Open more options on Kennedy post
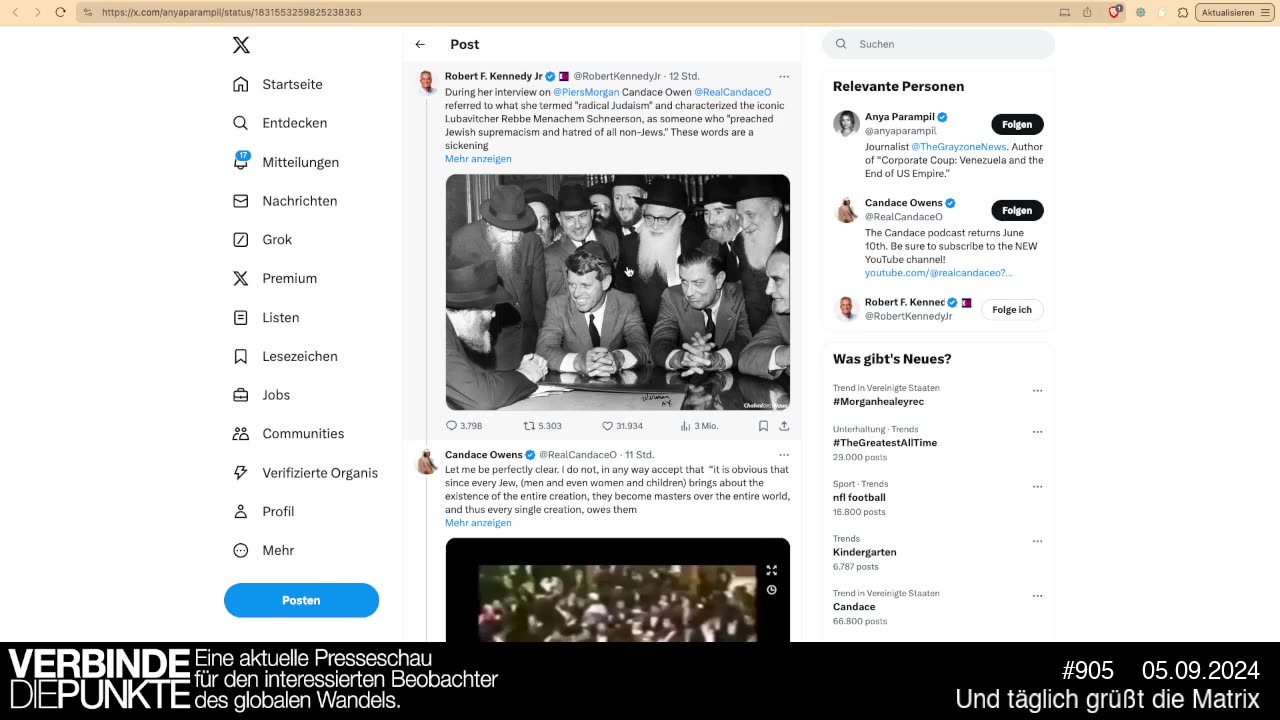1280x720 pixels. coord(784,76)
